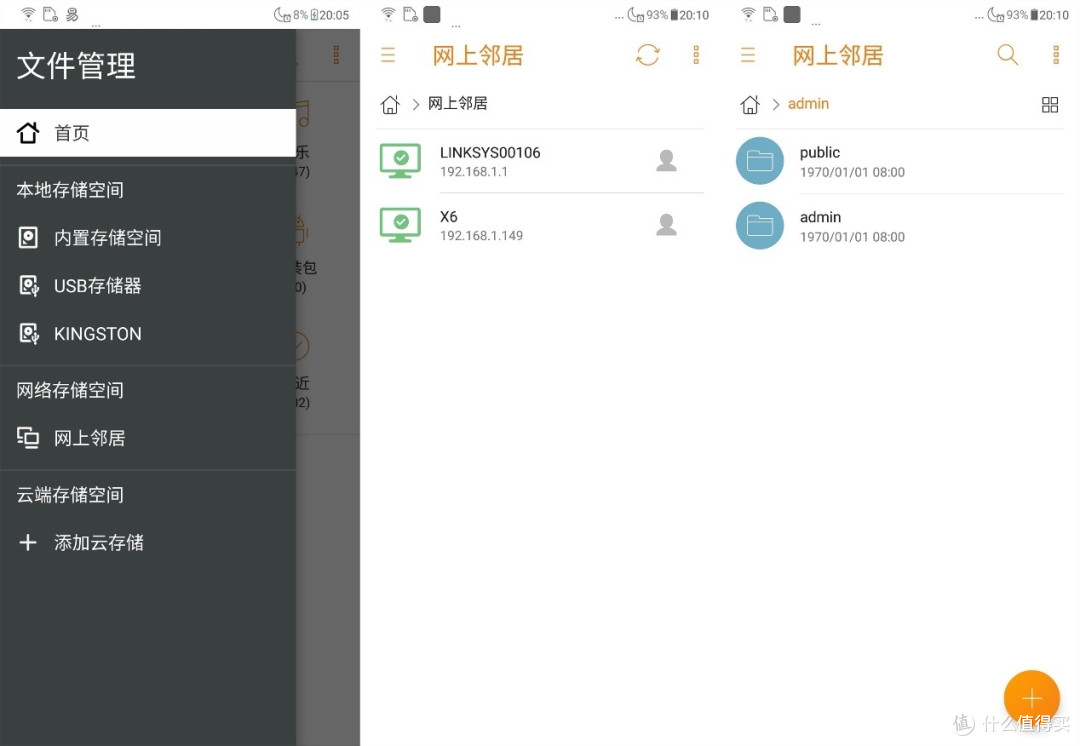This screenshot has width=1080, height=746.
Task: Click home breadcrumb icon before admin
Action: [x=750, y=104]
